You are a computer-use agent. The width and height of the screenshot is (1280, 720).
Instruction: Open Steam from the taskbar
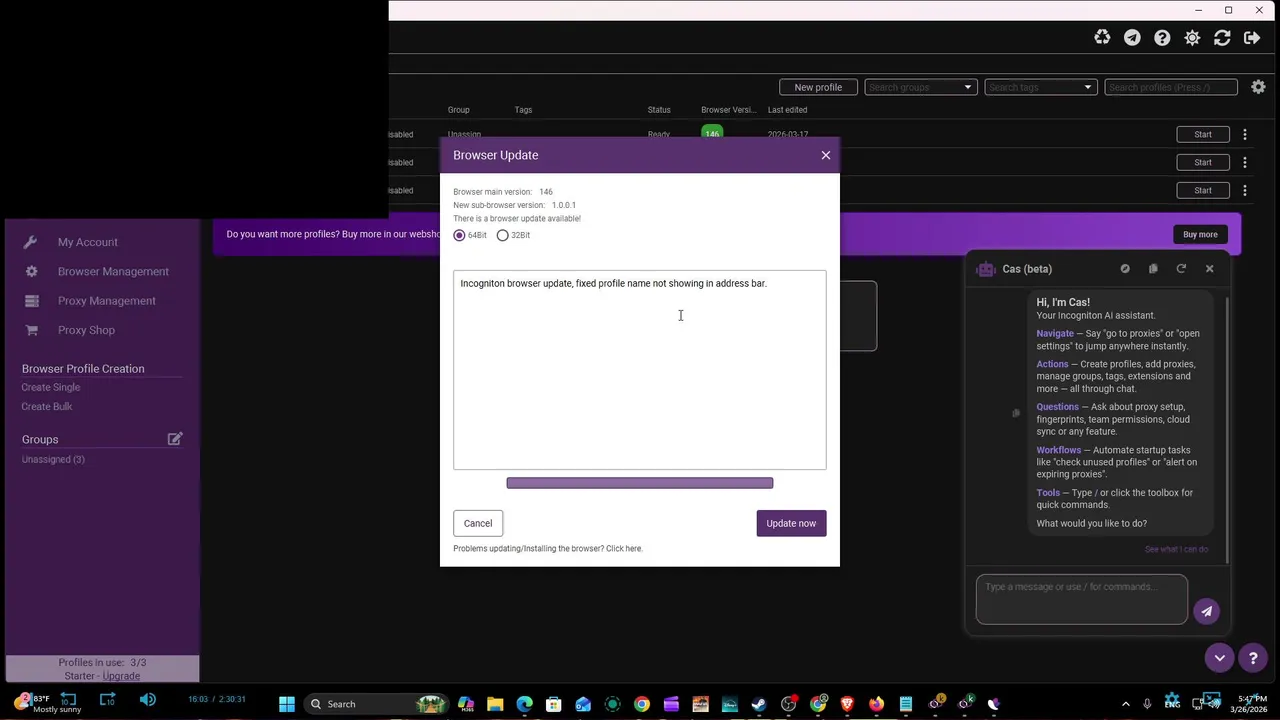[x=759, y=704]
